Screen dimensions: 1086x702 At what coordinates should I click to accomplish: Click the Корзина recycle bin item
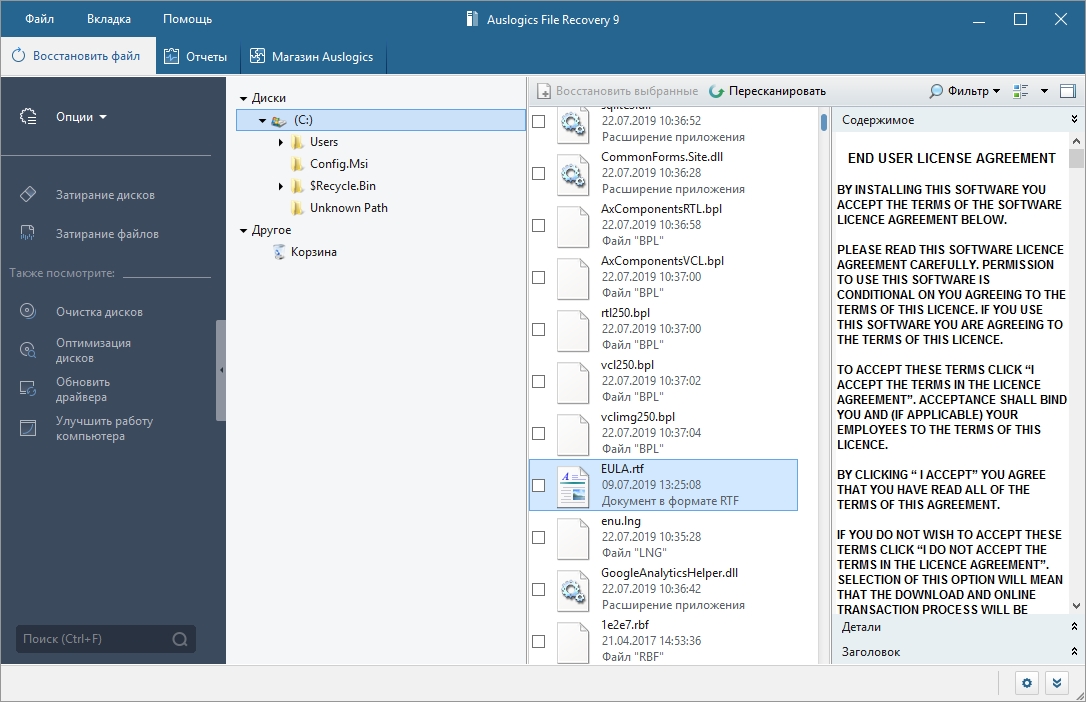coord(313,252)
